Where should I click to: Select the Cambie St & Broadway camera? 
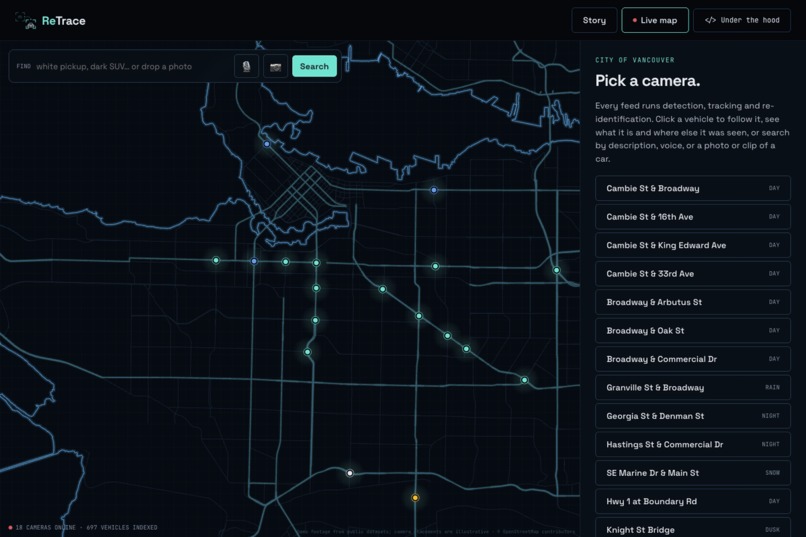pos(692,189)
